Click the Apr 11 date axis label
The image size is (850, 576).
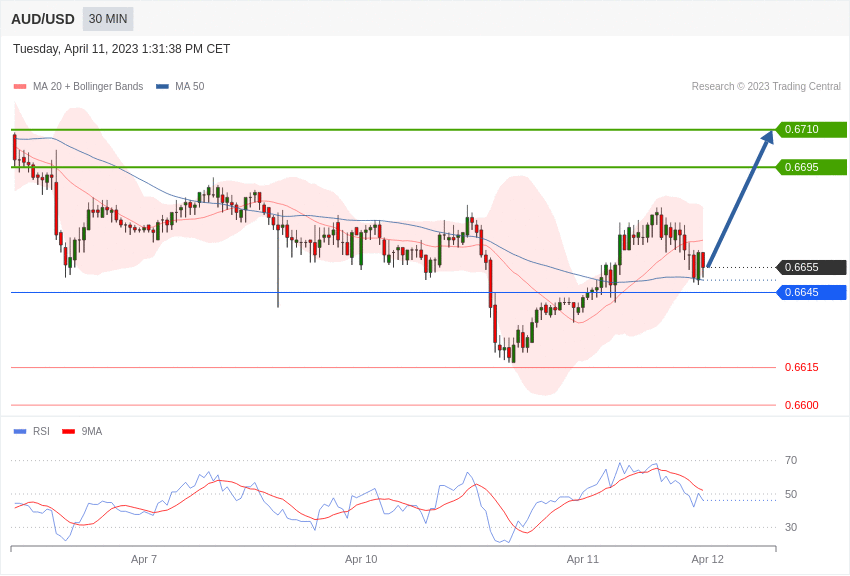coord(583,559)
